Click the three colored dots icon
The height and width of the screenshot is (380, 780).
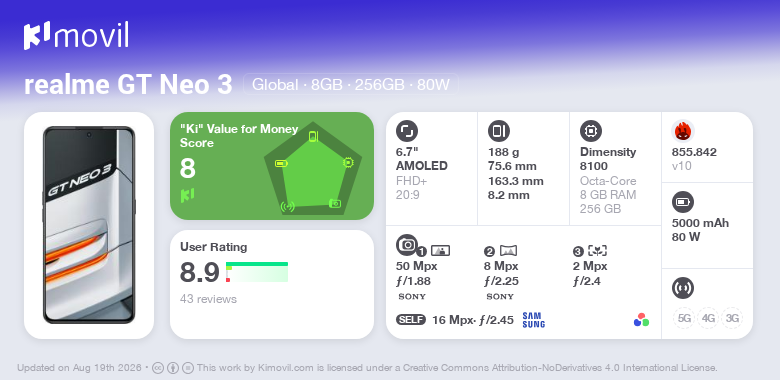[x=641, y=320]
